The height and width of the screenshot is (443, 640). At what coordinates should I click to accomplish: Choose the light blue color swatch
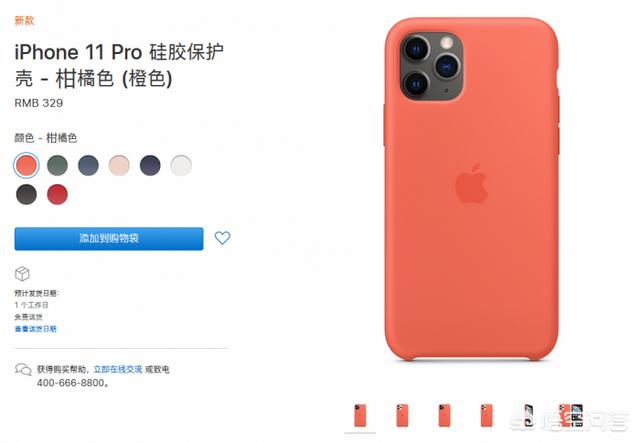point(88,165)
